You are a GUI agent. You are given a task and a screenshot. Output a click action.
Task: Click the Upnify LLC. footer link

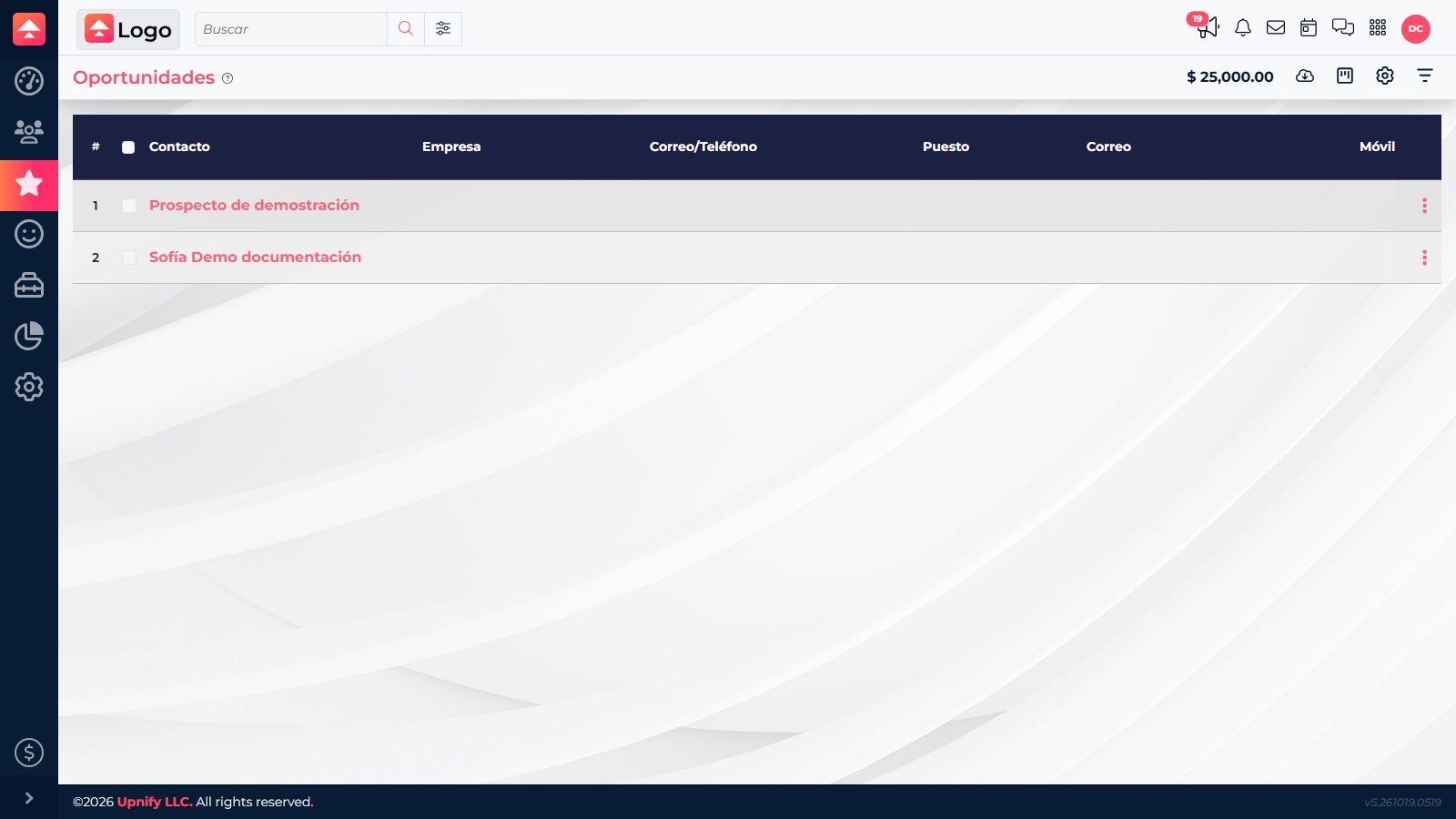pos(155,802)
